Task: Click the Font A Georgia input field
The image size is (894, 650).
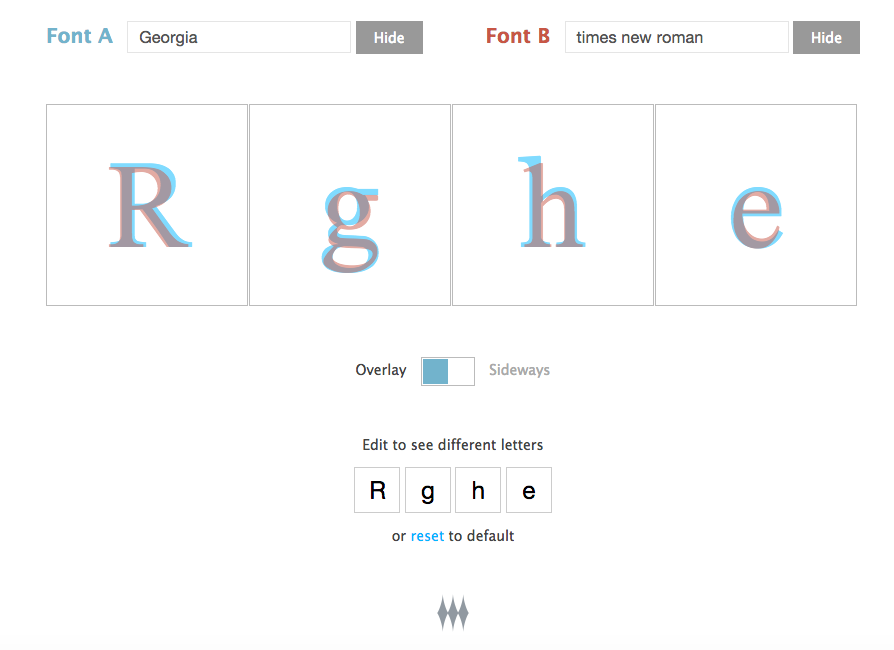Action: 238,38
